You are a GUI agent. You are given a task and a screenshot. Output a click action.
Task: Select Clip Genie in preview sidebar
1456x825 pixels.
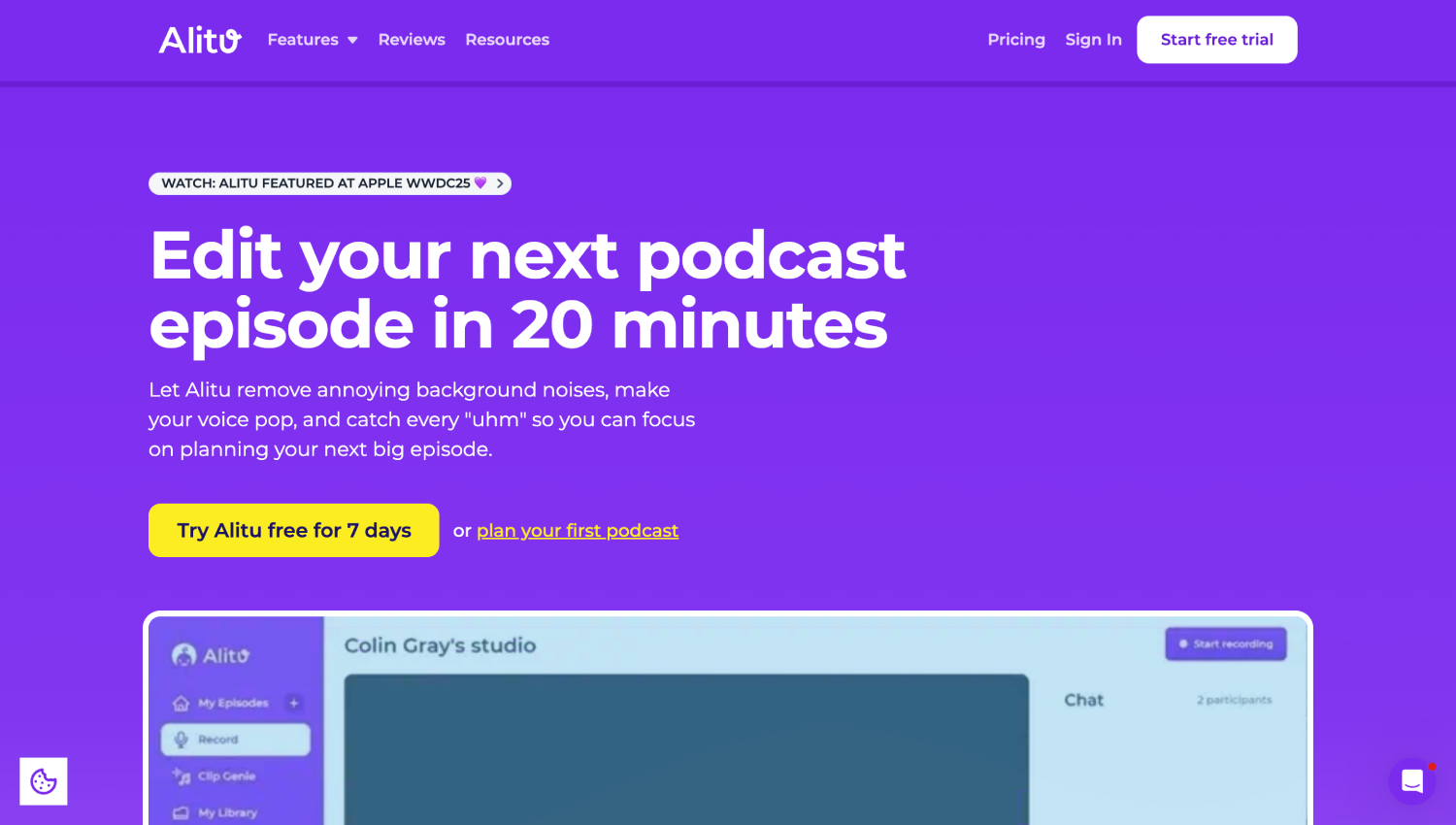click(x=226, y=776)
